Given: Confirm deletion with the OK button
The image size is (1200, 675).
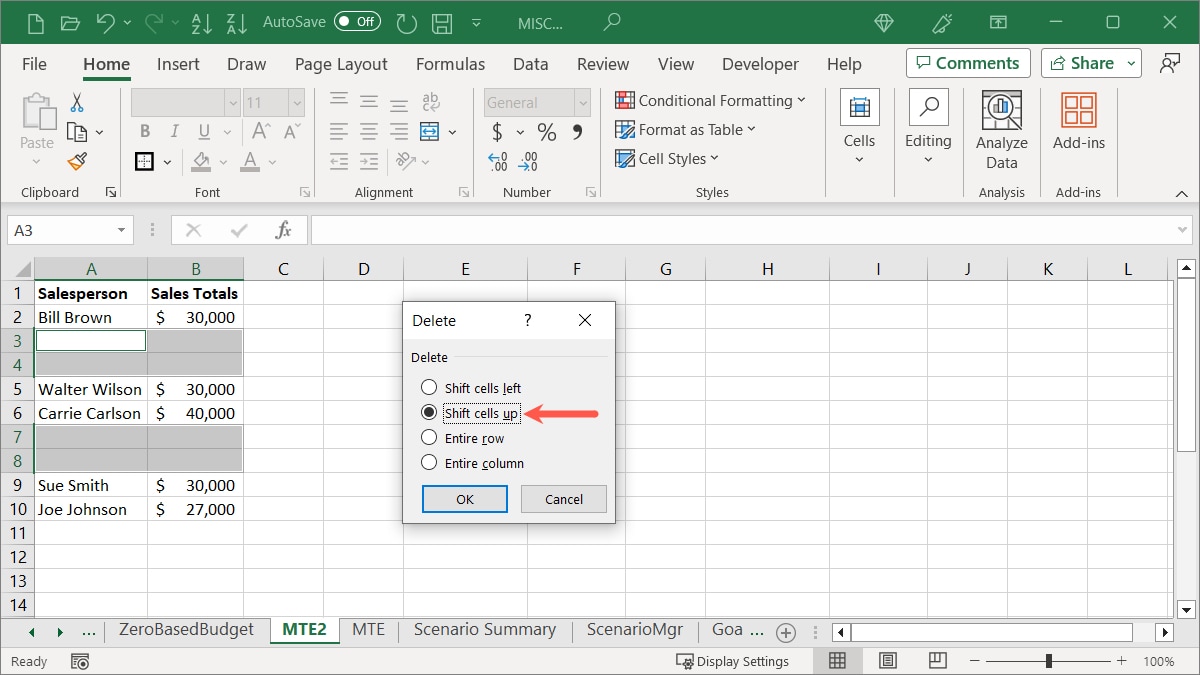Looking at the screenshot, I should [x=464, y=498].
